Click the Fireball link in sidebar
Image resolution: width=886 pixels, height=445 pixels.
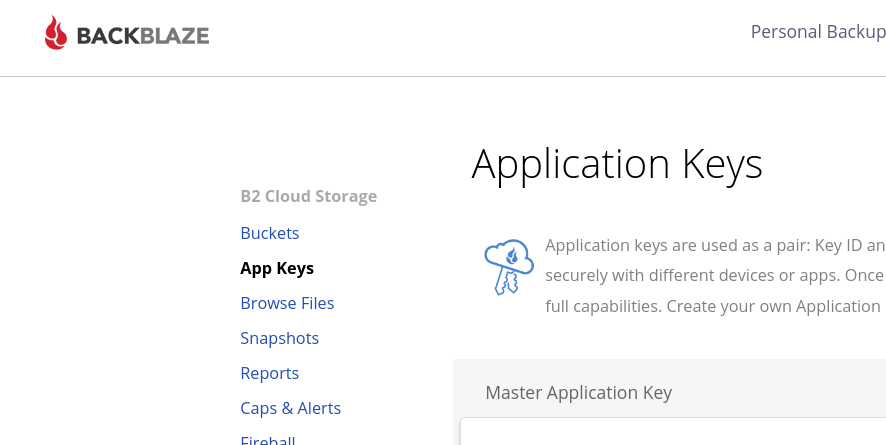click(267, 440)
